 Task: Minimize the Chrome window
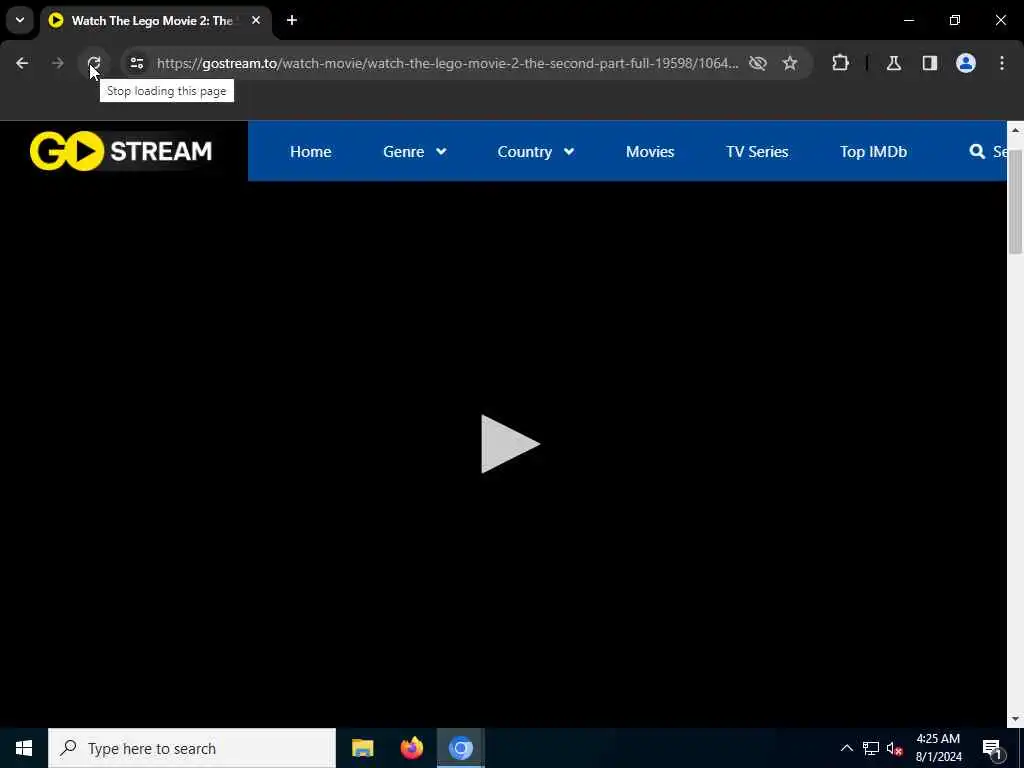pyautogui.click(x=908, y=20)
